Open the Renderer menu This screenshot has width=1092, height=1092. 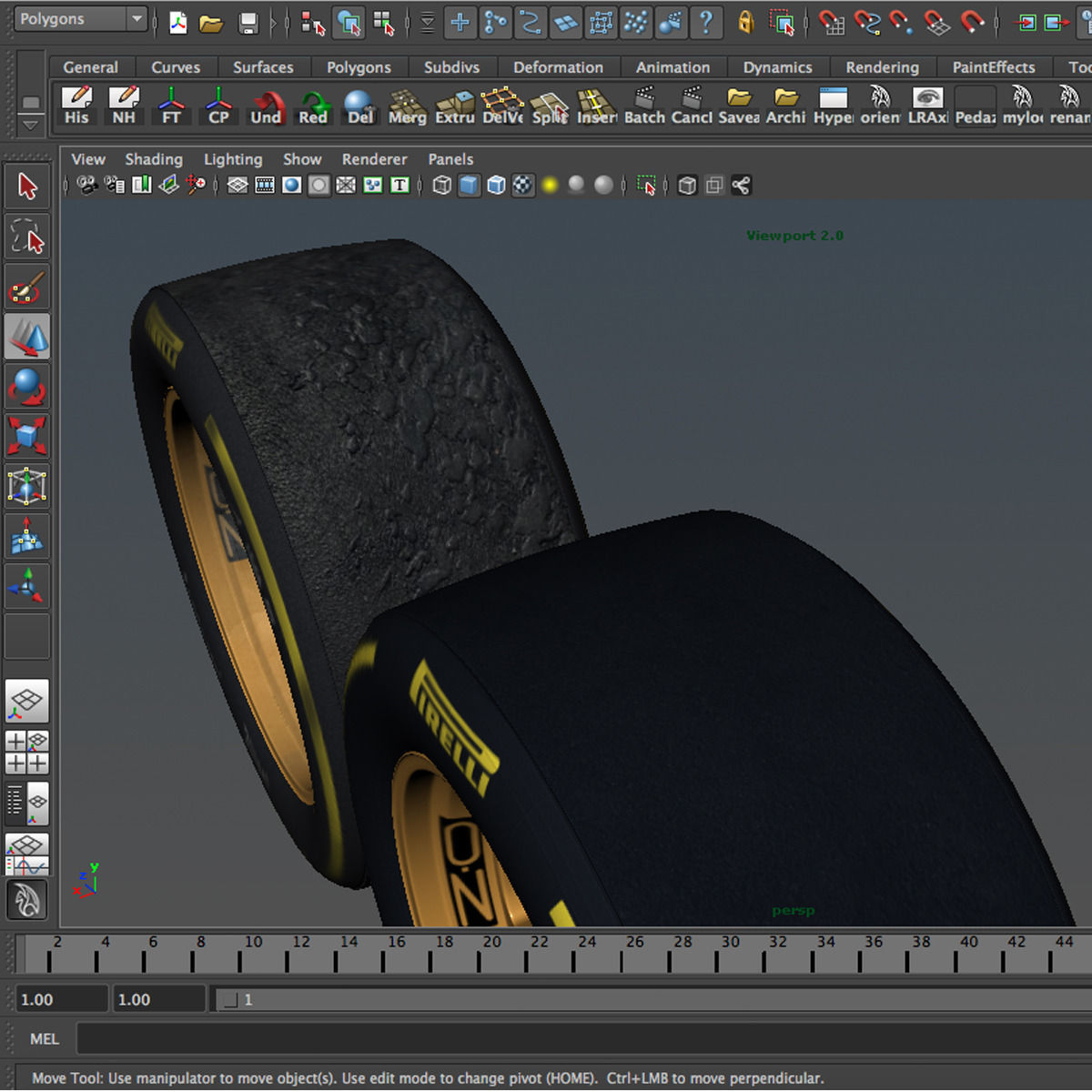coord(375,159)
